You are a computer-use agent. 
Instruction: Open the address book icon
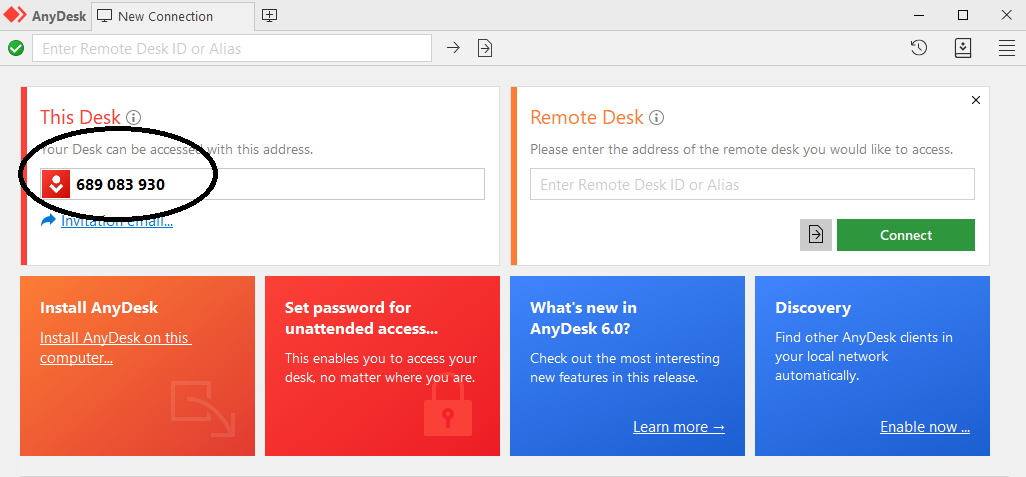963,48
